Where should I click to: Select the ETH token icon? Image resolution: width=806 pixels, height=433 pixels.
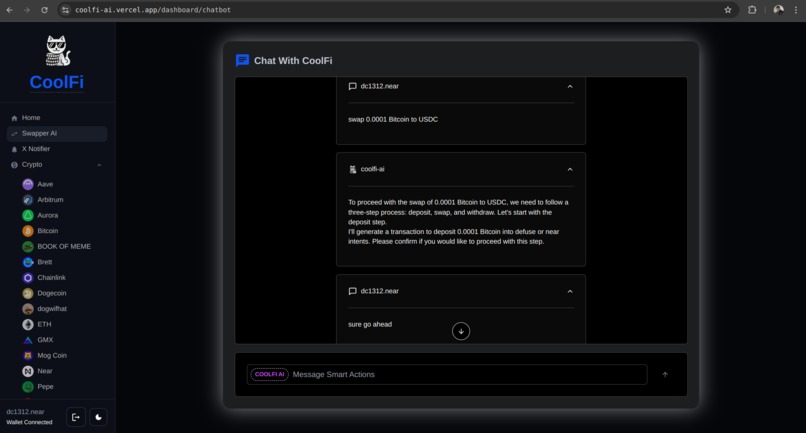point(28,324)
